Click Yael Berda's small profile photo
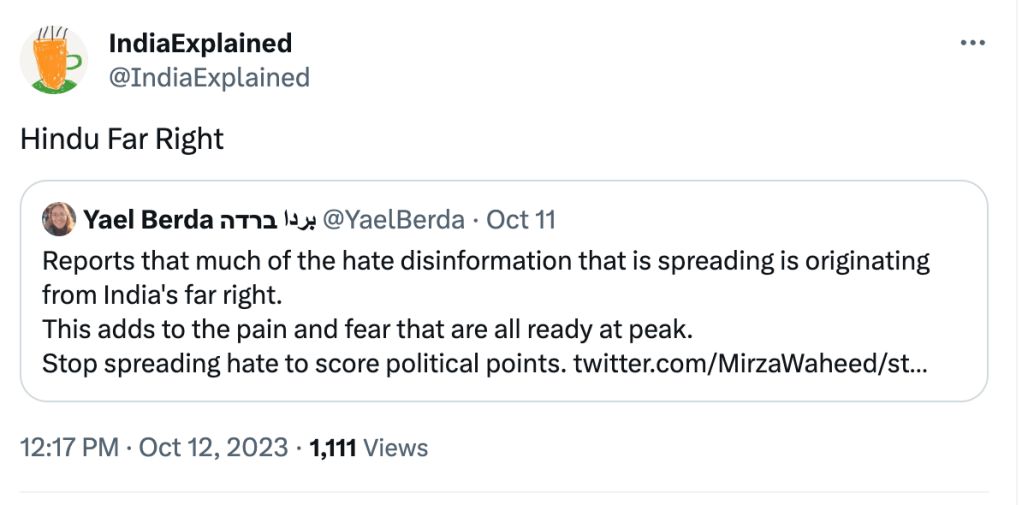The height and width of the screenshot is (505, 1022). (60, 219)
